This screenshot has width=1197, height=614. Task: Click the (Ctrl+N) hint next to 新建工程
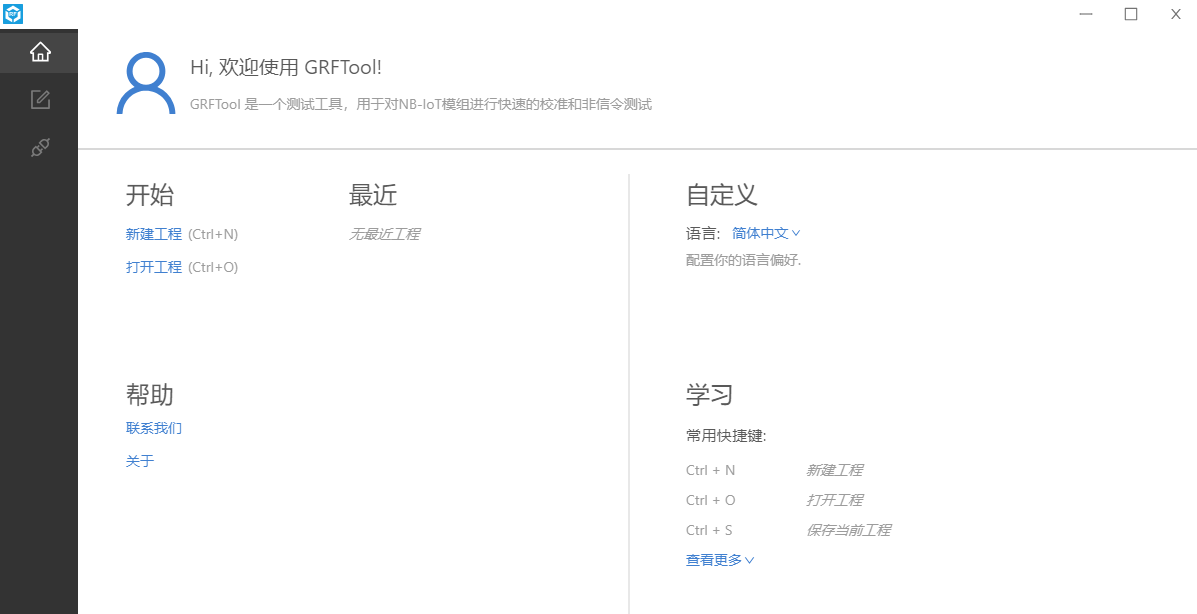(x=213, y=234)
